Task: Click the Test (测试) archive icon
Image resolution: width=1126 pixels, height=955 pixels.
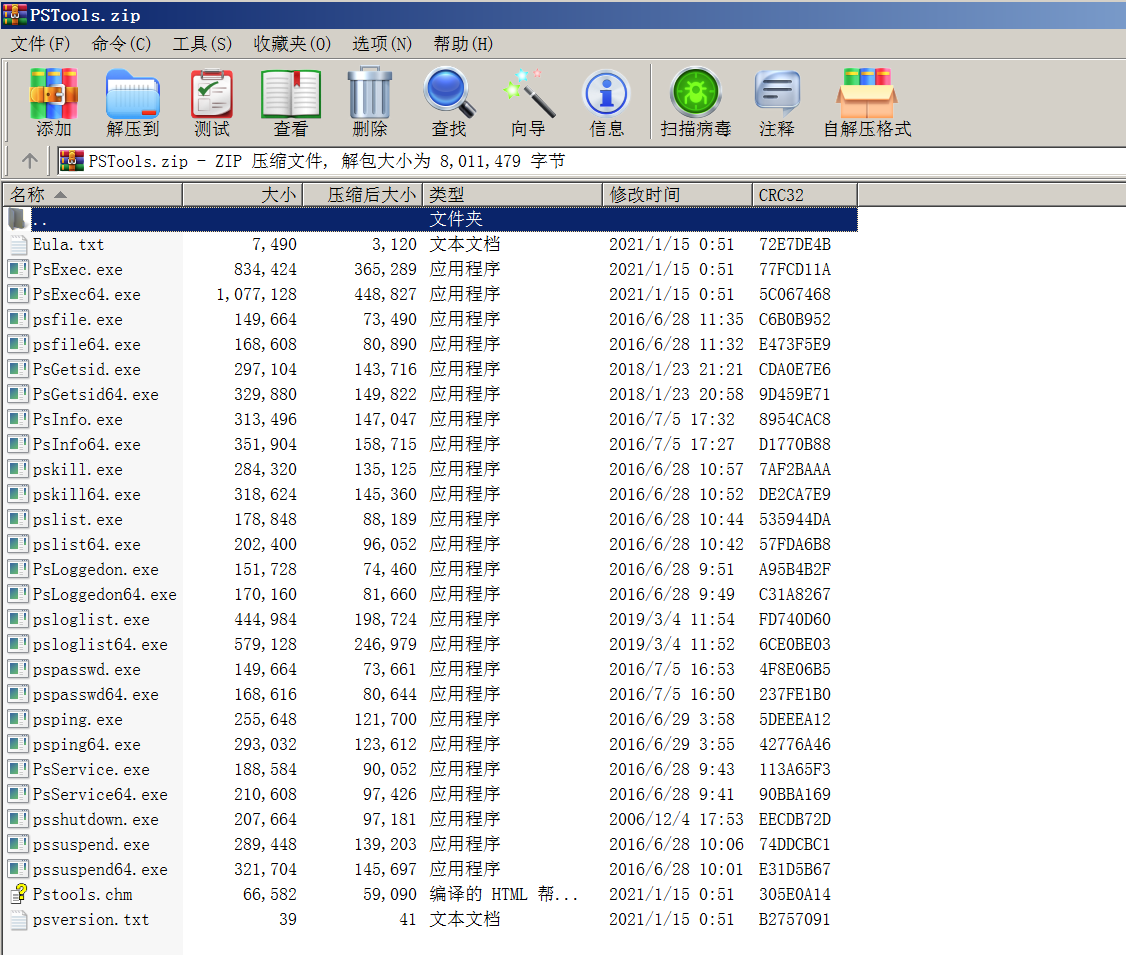Action: [x=212, y=93]
